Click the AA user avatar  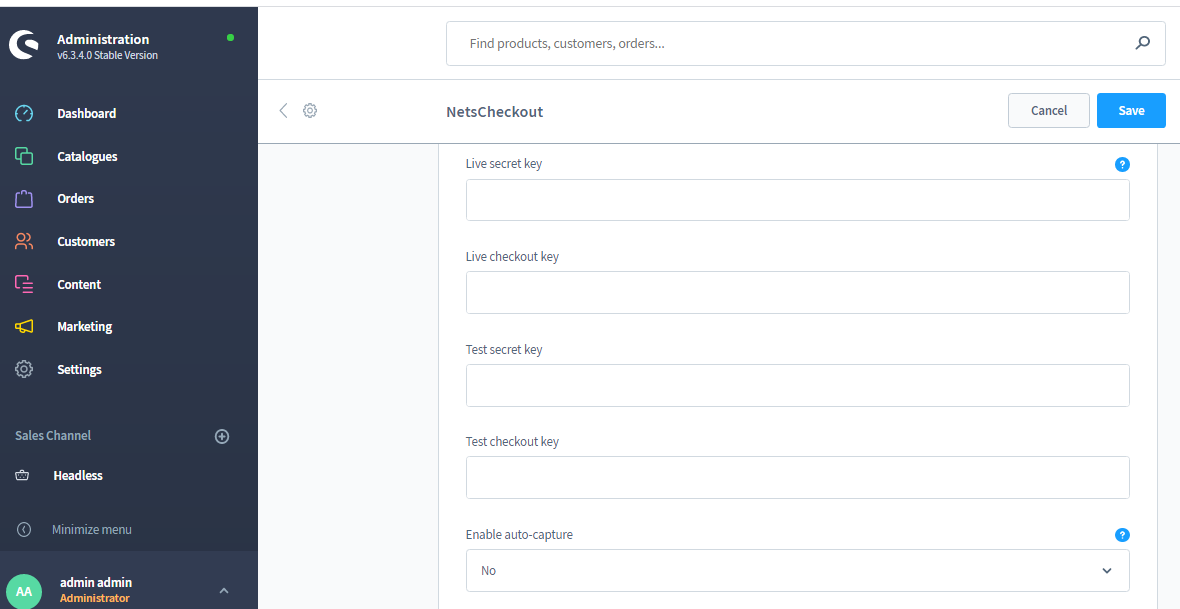tap(24, 591)
